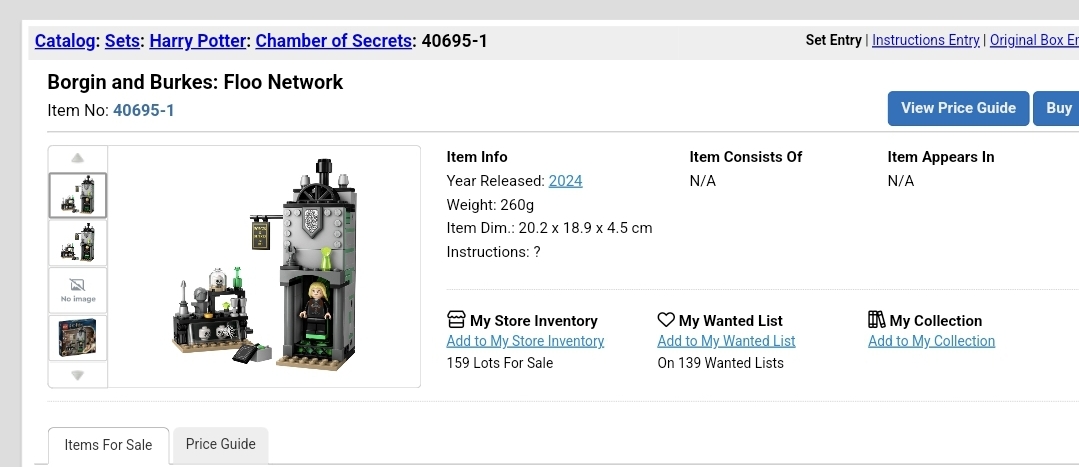The height and width of the screenshot is (467, 1079).
Task: Switch to the Items For Sale tab
Action: [x=108, y=446]
